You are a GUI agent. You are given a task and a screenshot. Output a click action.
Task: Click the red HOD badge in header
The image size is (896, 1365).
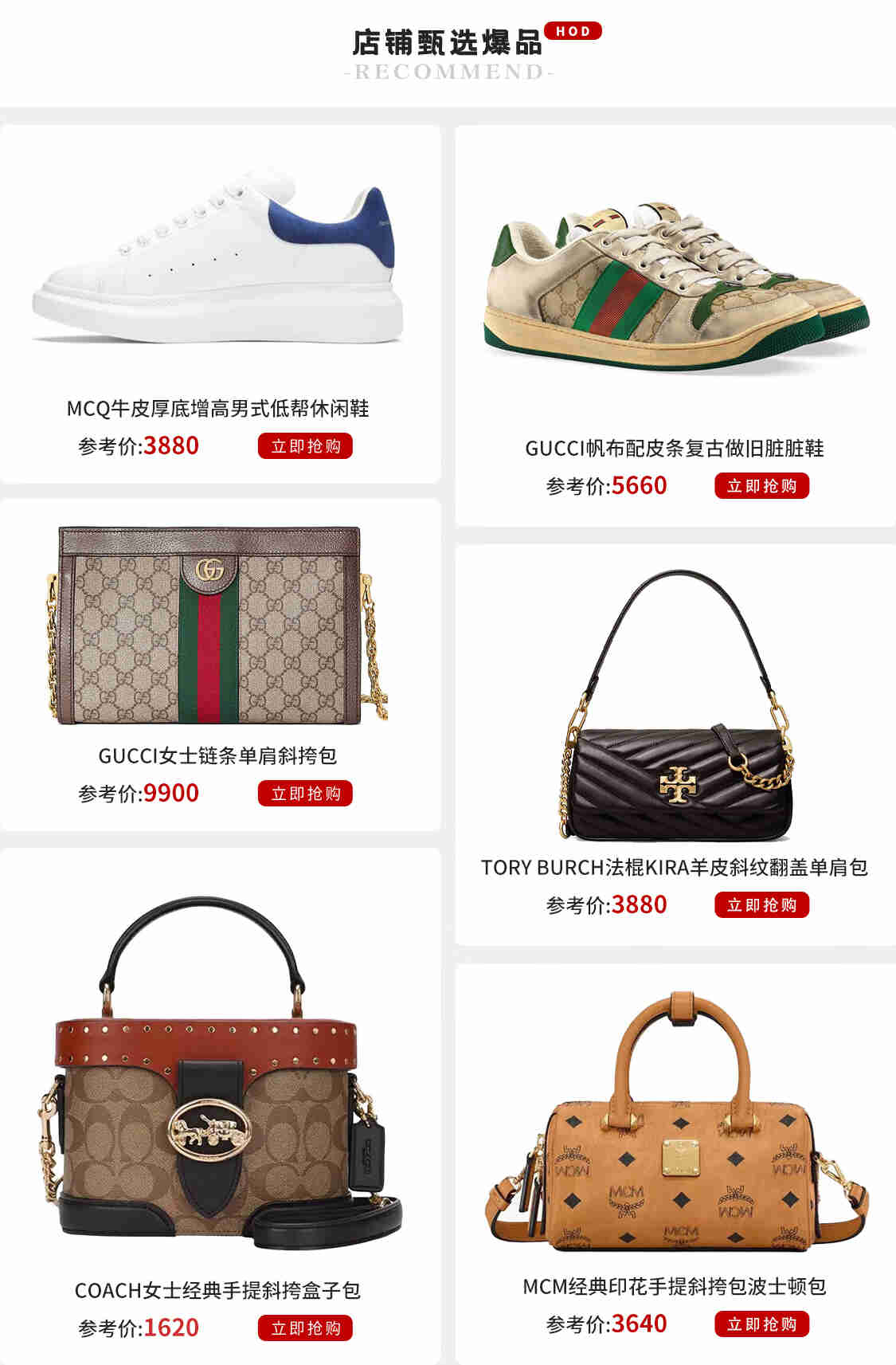(573, 31)
